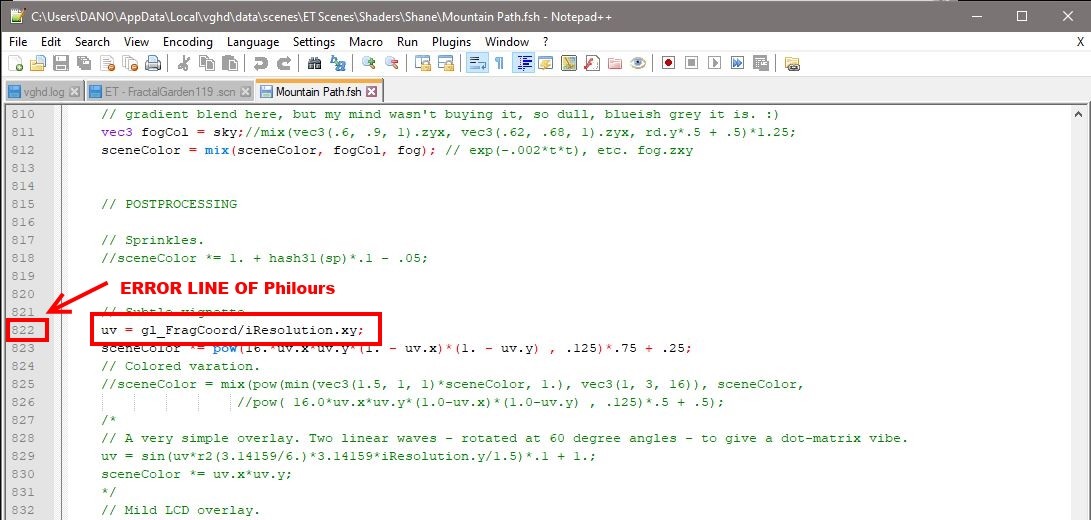The width and height of the screenshot is (1091, 520).
Task: Toggle file monitoring eye icon
Action: pyautogui.click(x=638, y=63)
